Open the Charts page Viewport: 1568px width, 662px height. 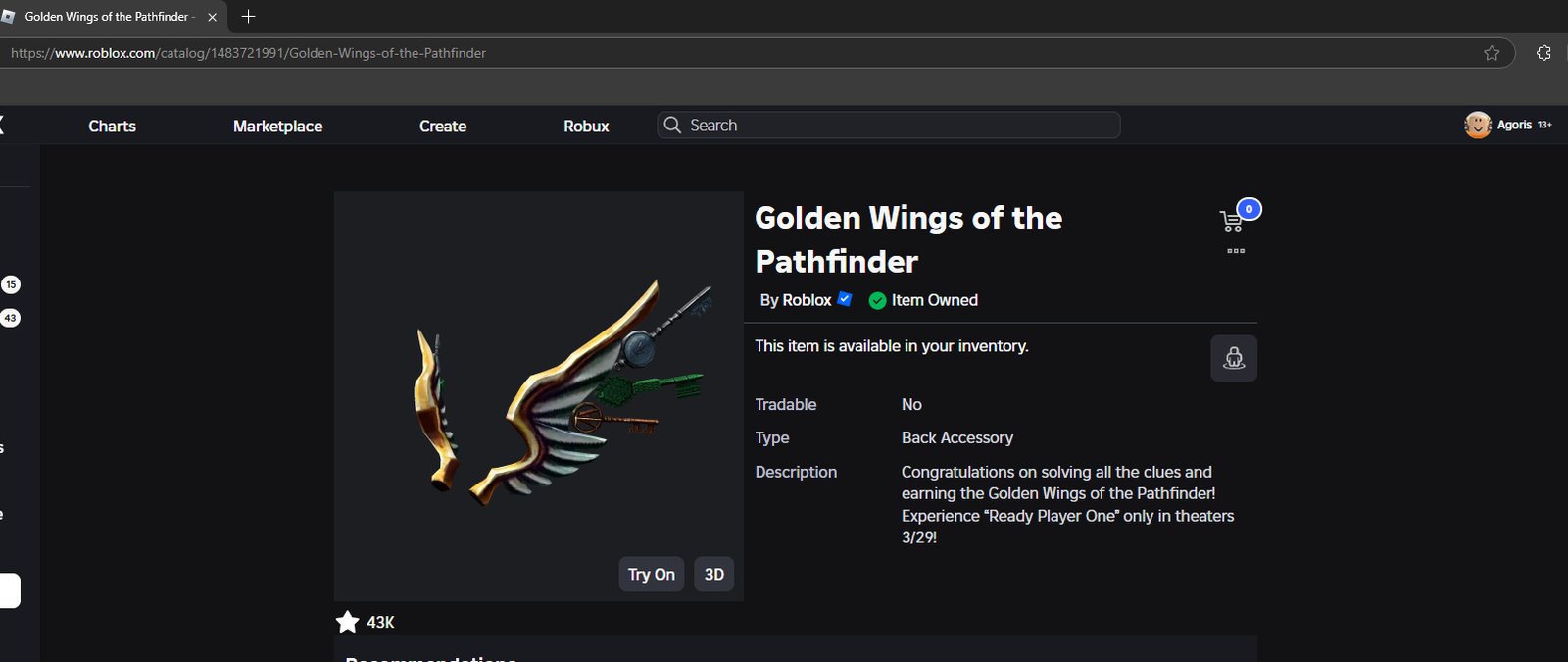pyautogui.click(x=112, y=126)
